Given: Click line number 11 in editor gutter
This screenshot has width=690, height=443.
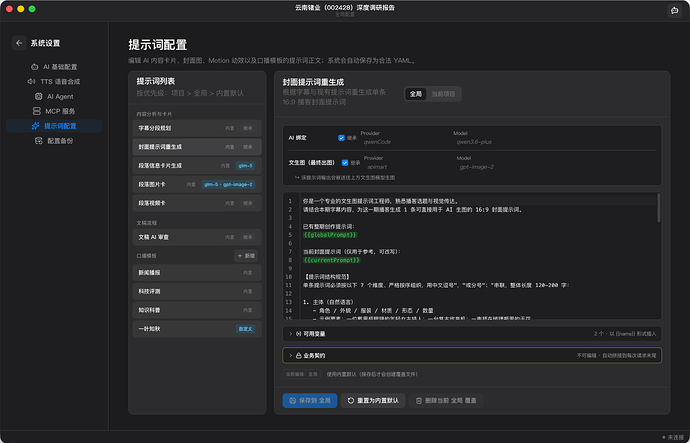Looking at the screenshot, I should 289,285.
